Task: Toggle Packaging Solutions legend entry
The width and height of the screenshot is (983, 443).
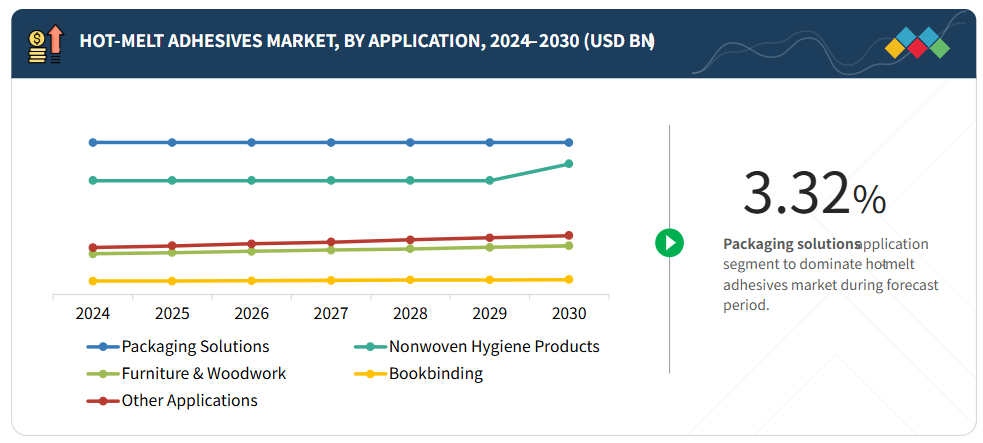Action: point(195,346)
